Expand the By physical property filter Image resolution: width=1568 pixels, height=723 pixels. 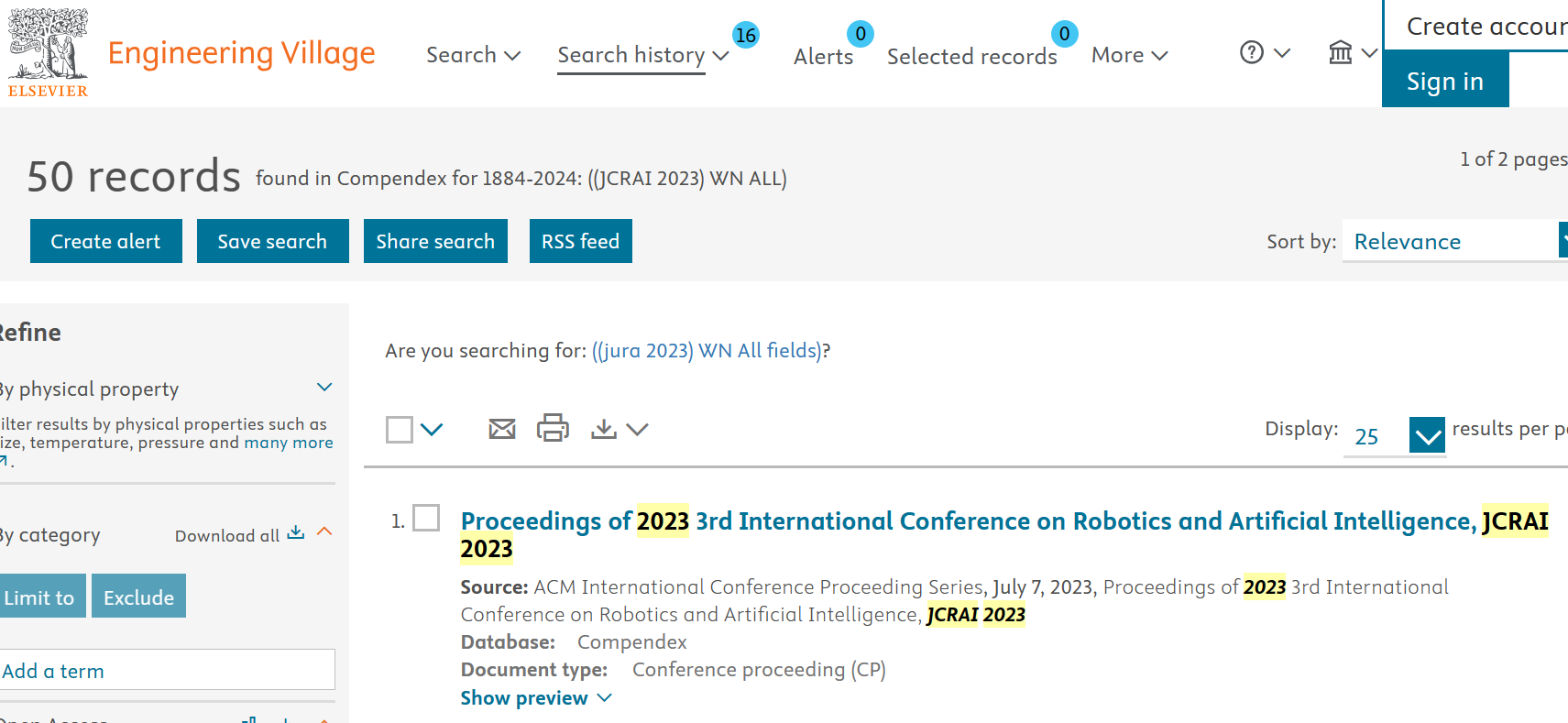[x=323, y=388]
